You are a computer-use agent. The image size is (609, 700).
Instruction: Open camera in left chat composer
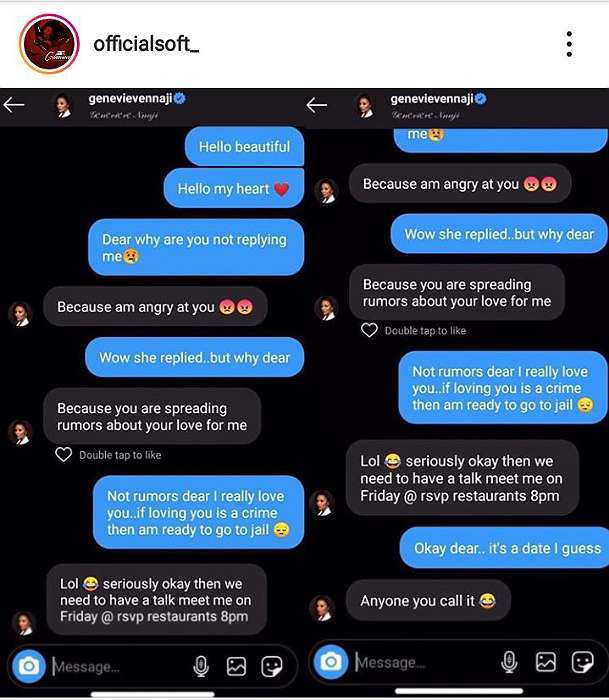coord(29,666)
